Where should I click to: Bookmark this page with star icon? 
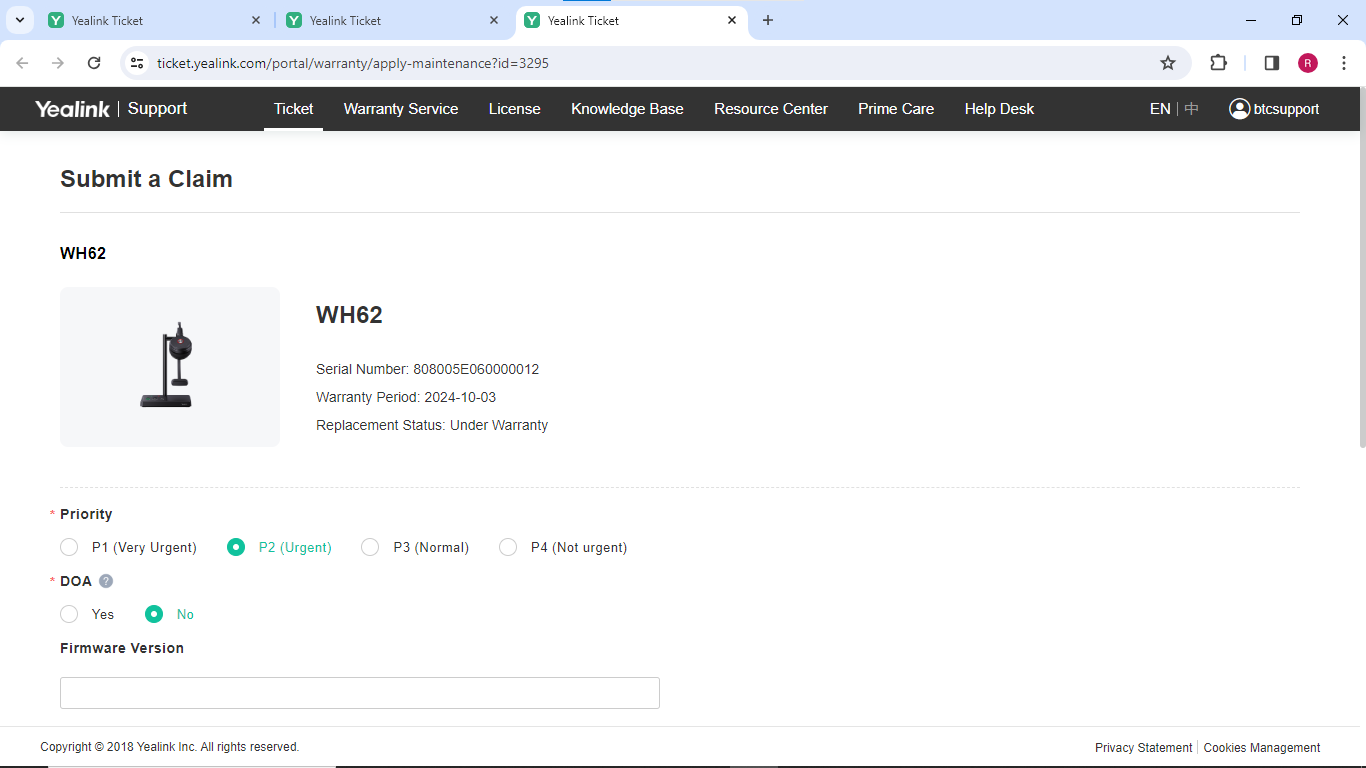(x=1167, y=63)
